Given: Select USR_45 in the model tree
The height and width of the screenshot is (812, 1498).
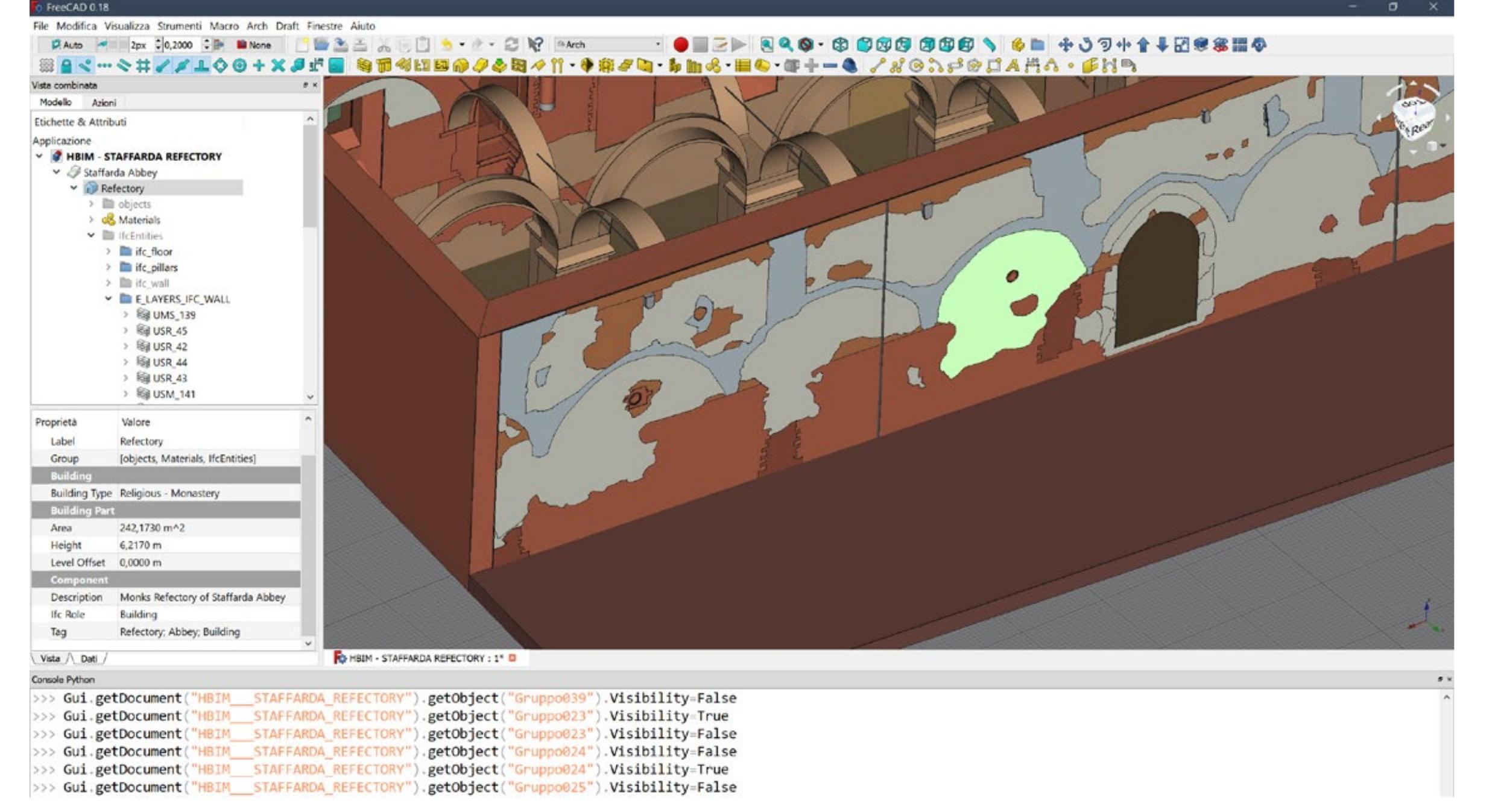Looking at the screenshot, I should [x=169, y=330].
